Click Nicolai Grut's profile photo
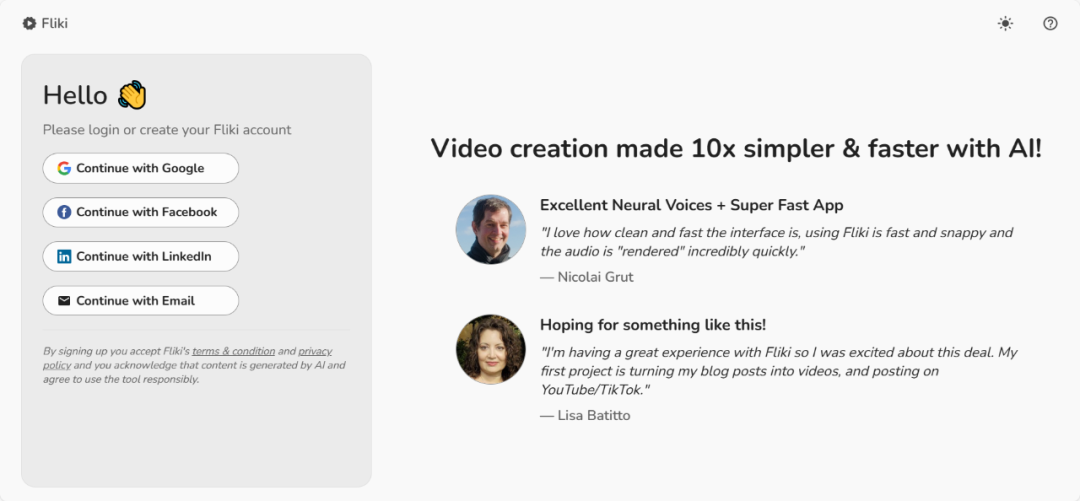1080x501 pixels. coord(490,229)
